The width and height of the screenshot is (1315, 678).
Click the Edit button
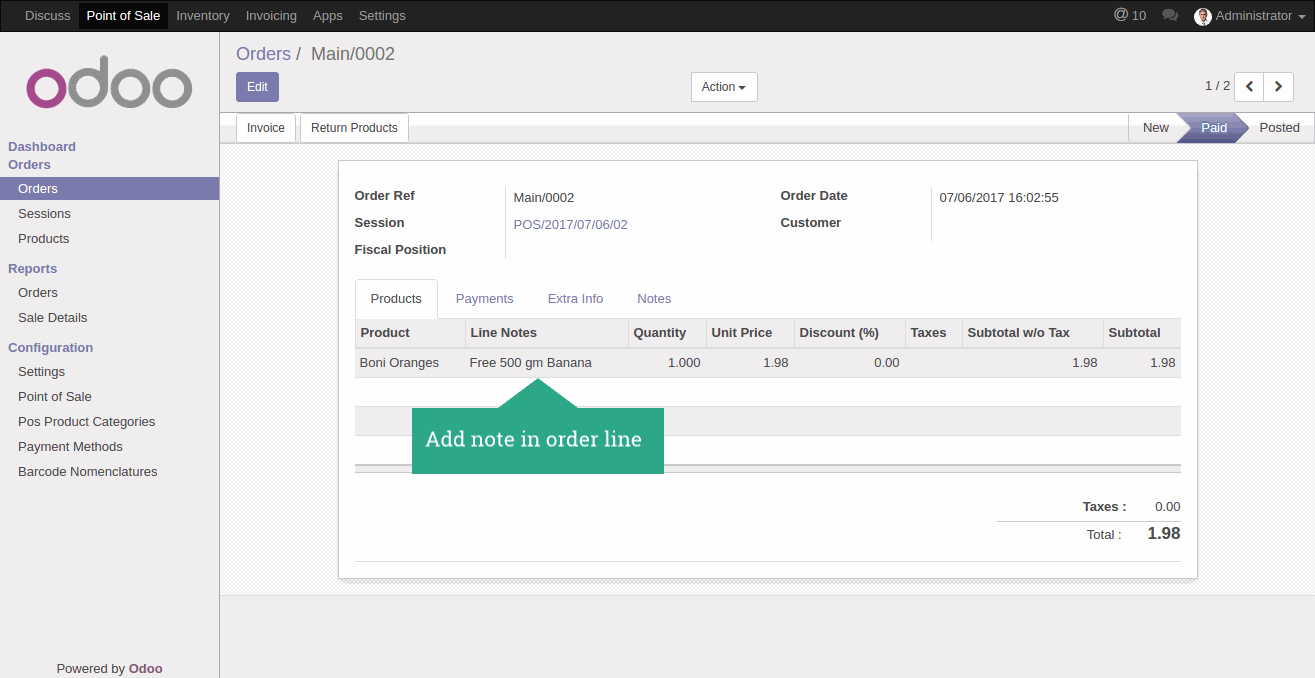point(257,87)
